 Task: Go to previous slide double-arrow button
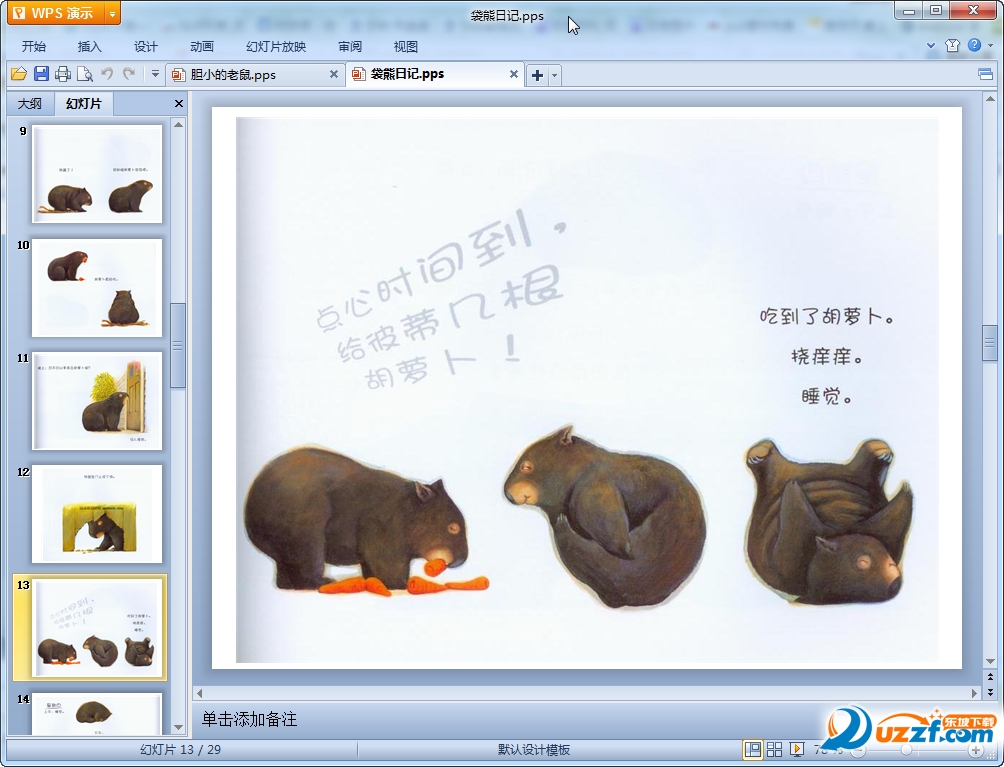click(990, 677)
